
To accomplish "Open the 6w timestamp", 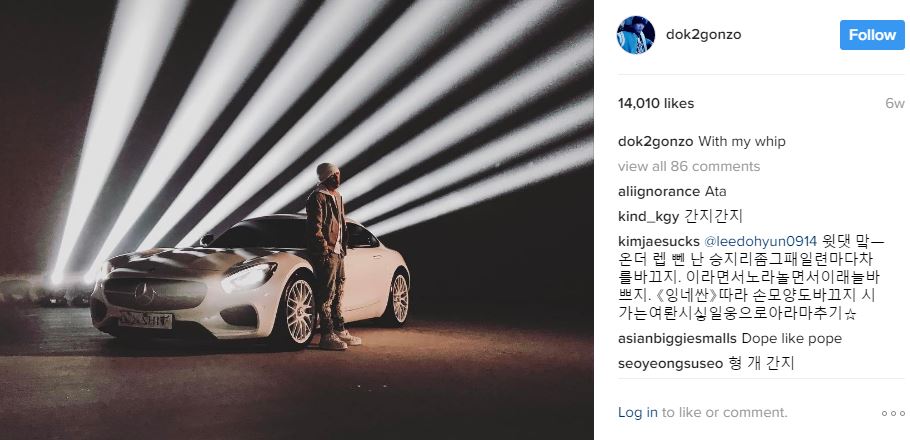I will pos(895,103).
